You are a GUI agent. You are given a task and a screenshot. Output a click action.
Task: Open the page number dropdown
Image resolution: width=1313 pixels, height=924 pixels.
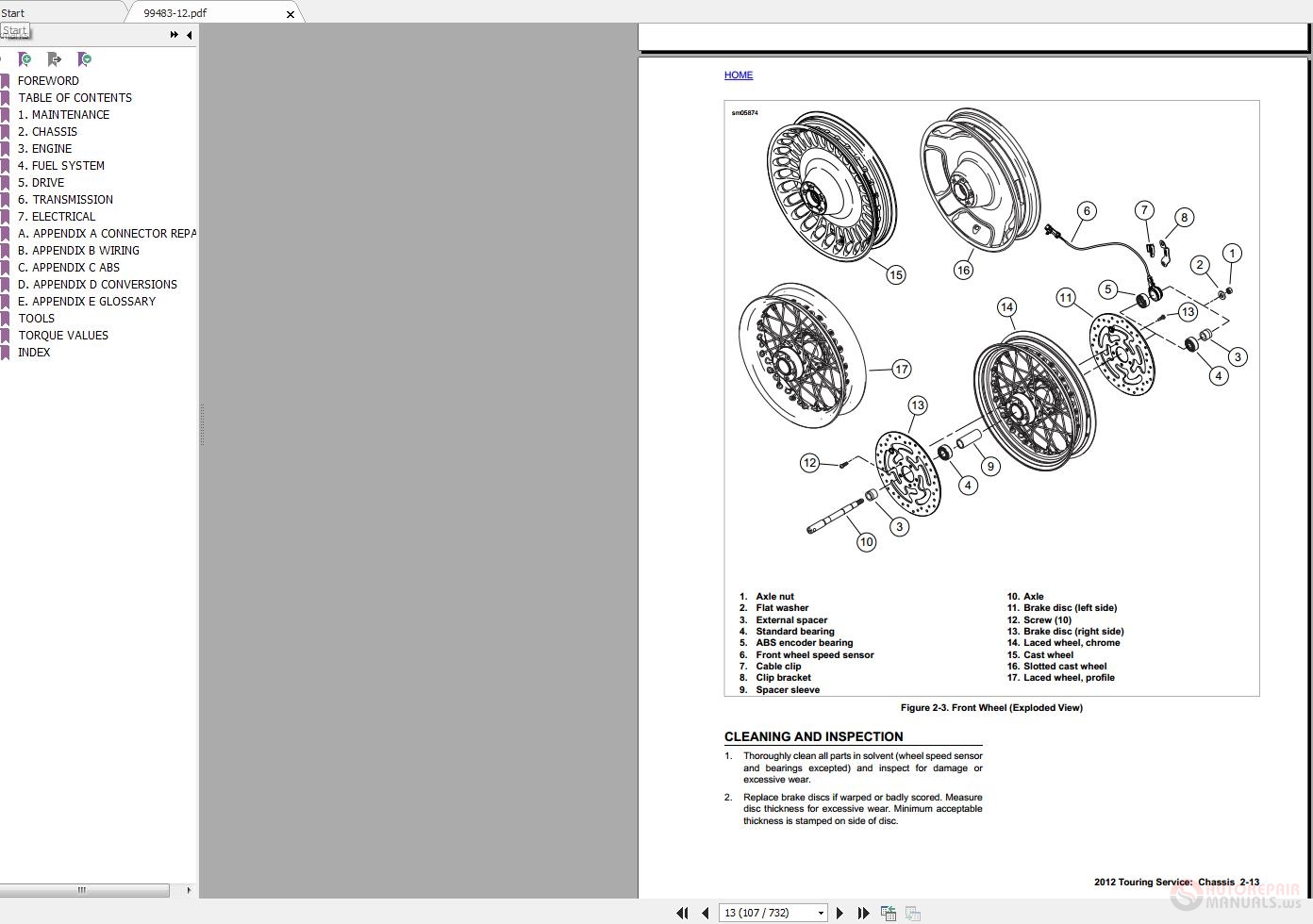pos(821,913)
